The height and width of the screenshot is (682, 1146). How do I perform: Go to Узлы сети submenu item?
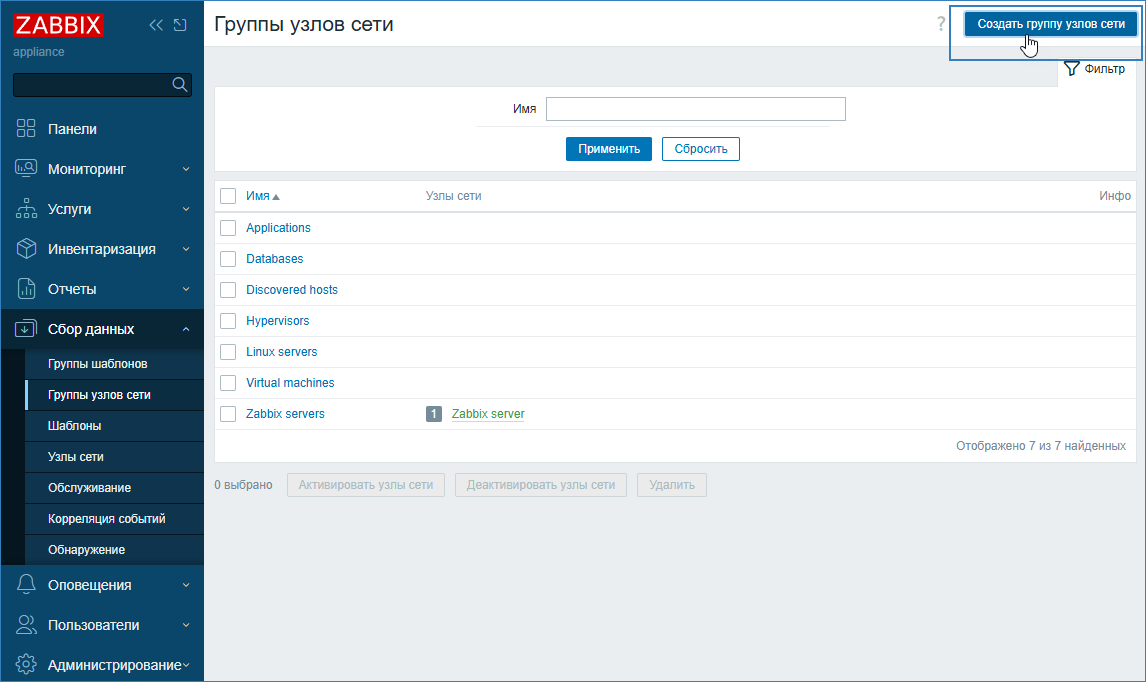[76, 457]
